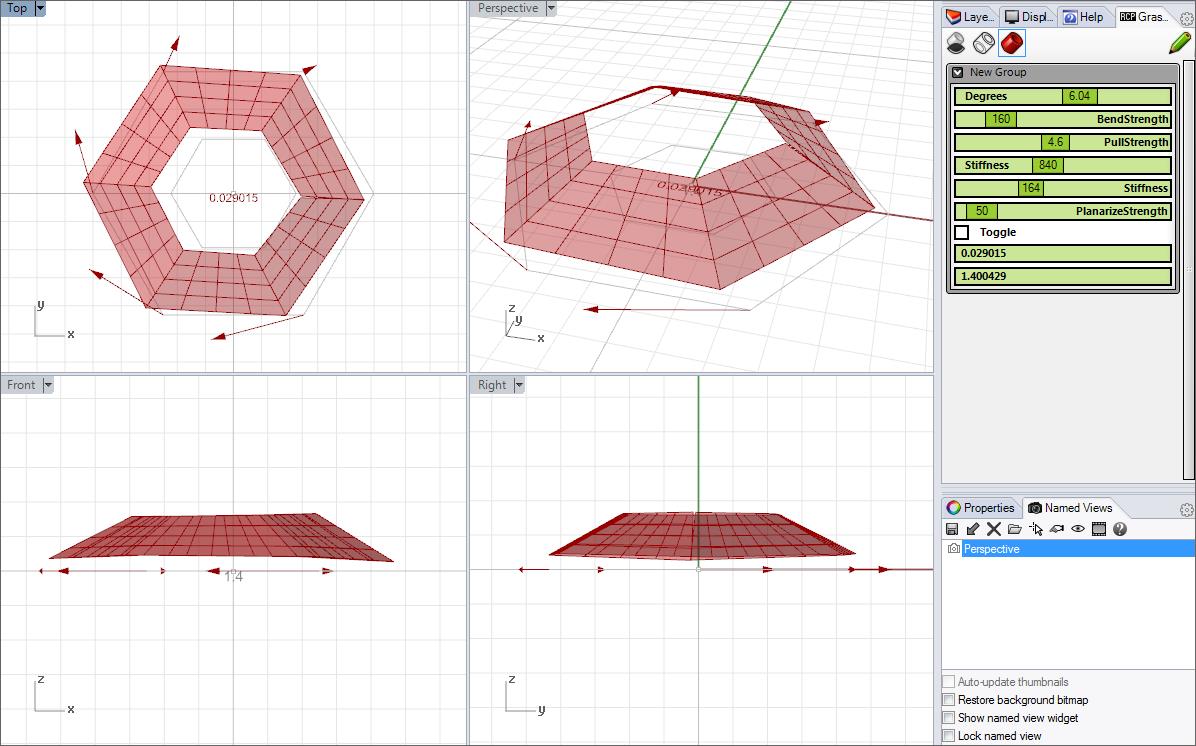The width and height of the screenshot is (1196, 746).
Task: Open the Help panel tab
Action: [x=1082, y=17]
